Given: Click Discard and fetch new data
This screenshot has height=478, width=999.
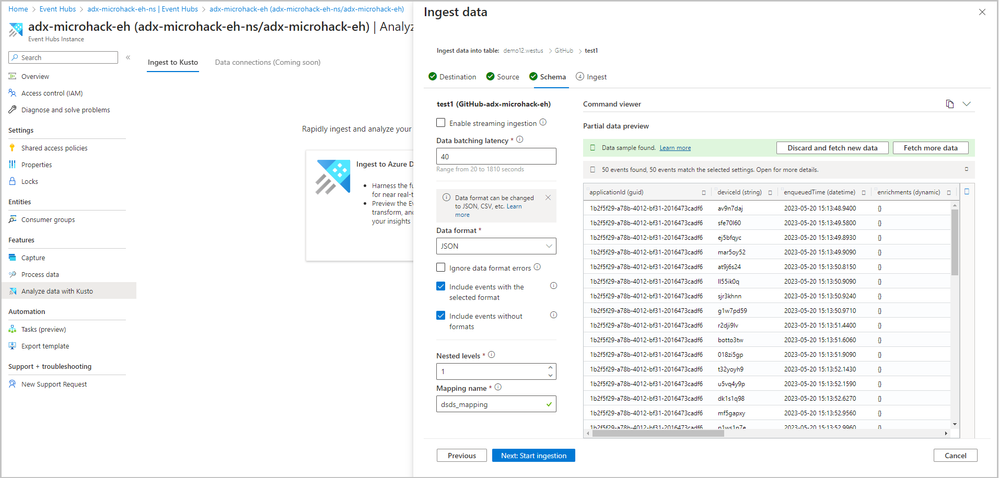Looking at the screenshot, I should pos(832,148).
